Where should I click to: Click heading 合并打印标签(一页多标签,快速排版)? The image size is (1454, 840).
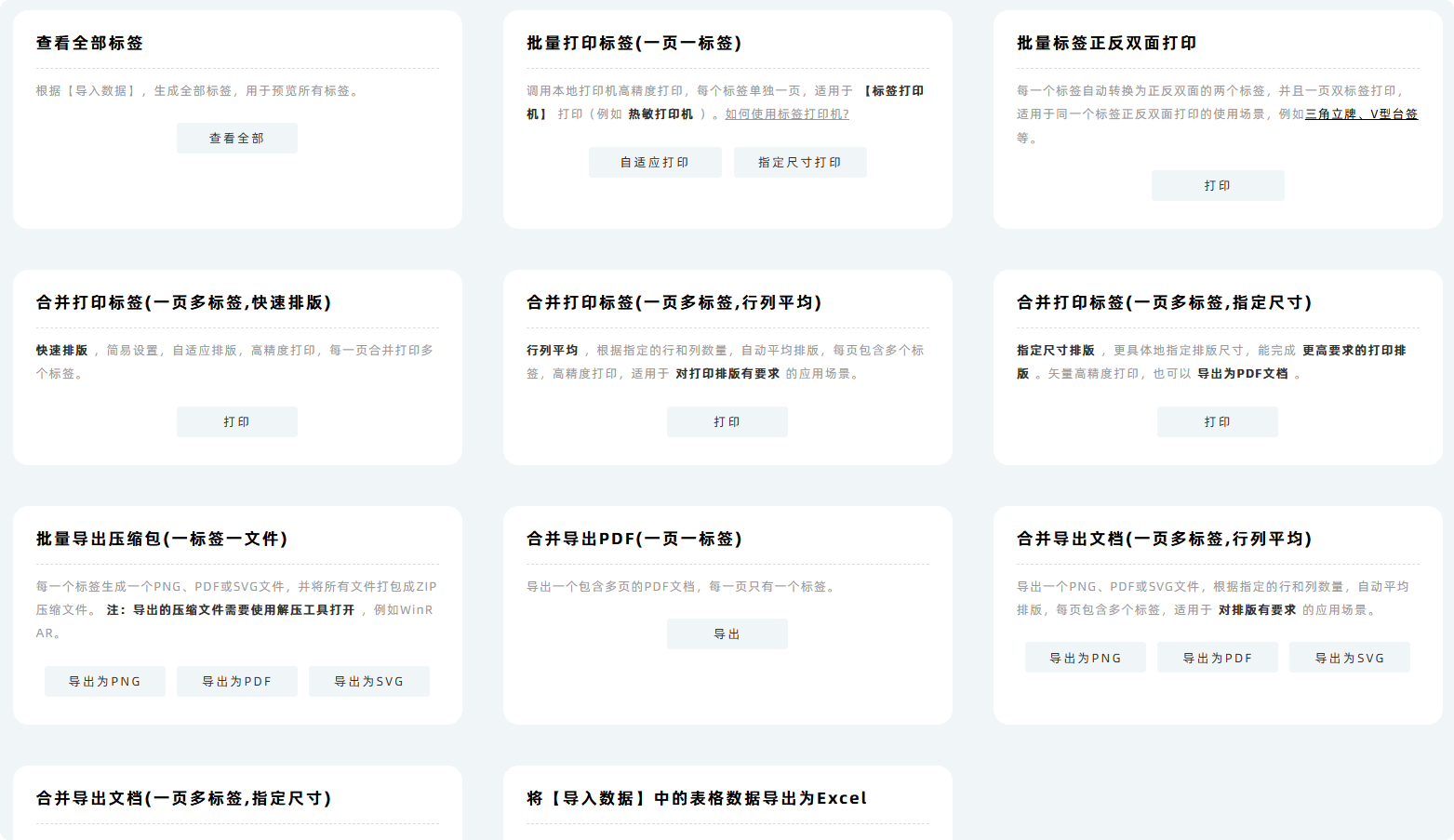pos(184,302)
